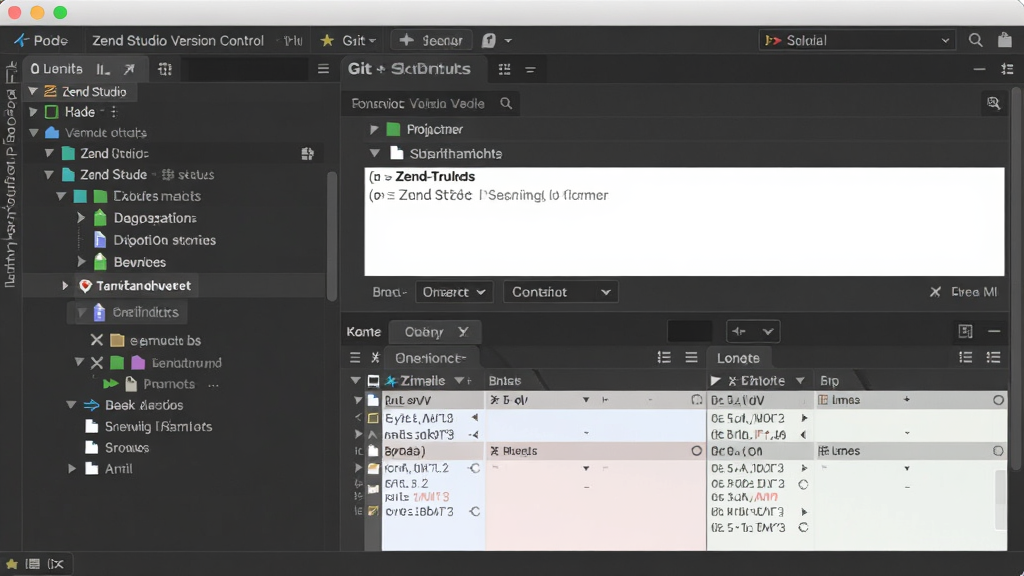This screenshot has width=1024, height=576.
Task: Click the Tamitanohveret shield icon
Action: click(x=85, y=286)
